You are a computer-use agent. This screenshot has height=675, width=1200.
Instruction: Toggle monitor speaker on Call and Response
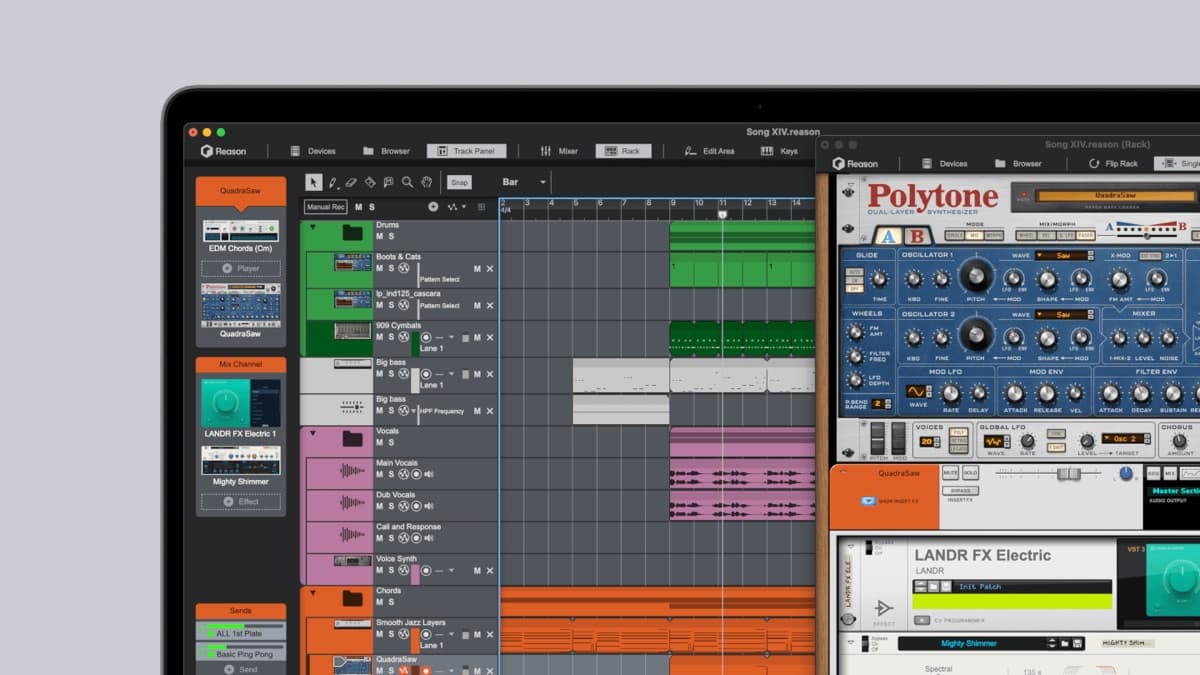click(428, 538)
